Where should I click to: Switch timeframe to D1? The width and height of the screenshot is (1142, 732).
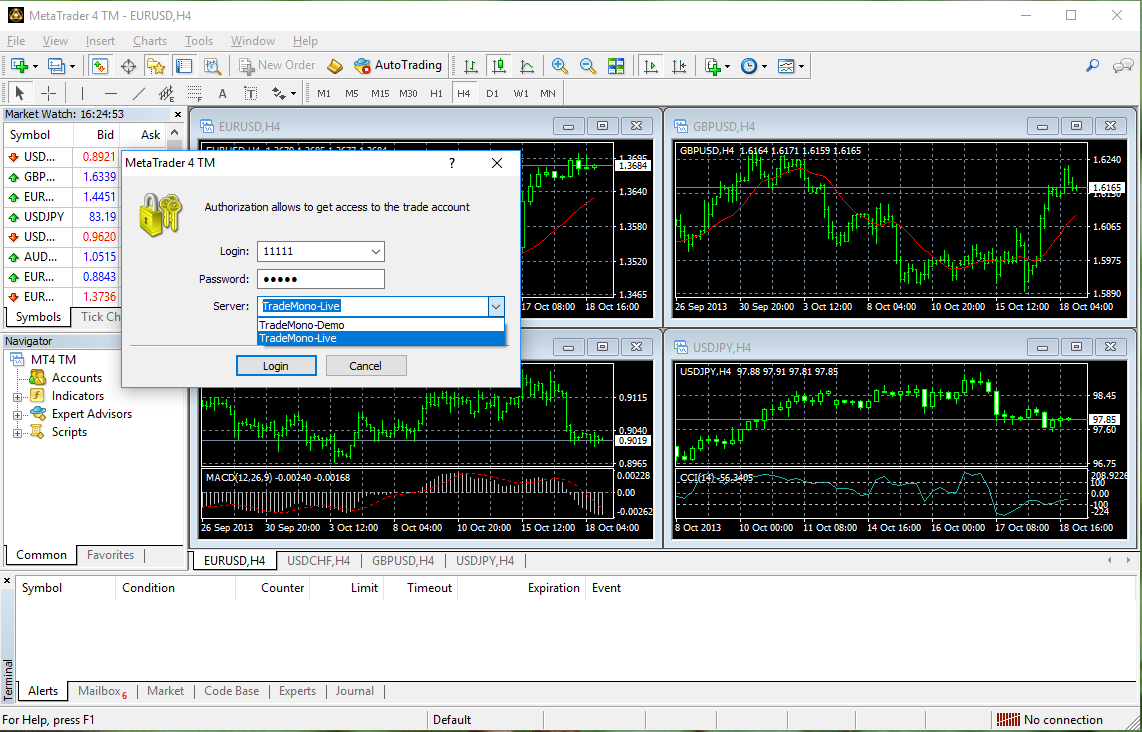[493, 93]
